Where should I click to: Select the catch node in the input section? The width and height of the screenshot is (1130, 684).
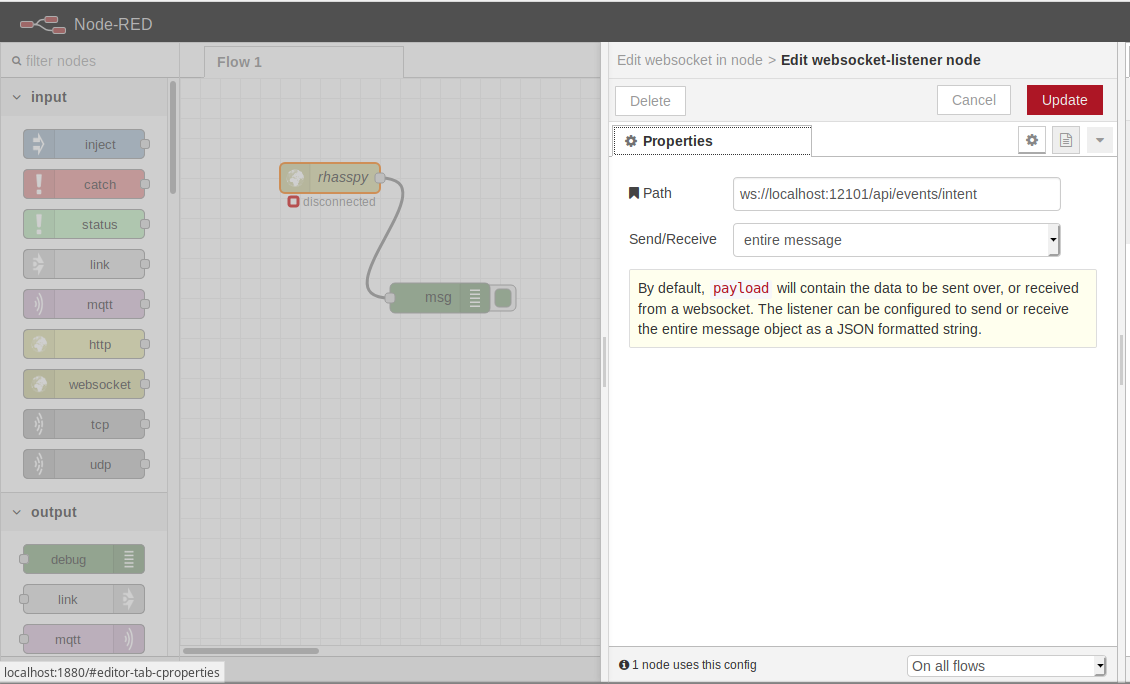[84, 184]
